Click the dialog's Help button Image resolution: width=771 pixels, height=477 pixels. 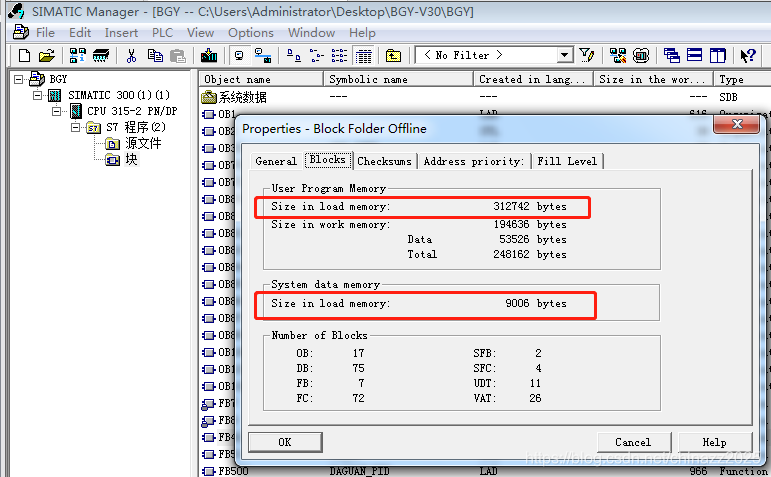coord(715,442)
